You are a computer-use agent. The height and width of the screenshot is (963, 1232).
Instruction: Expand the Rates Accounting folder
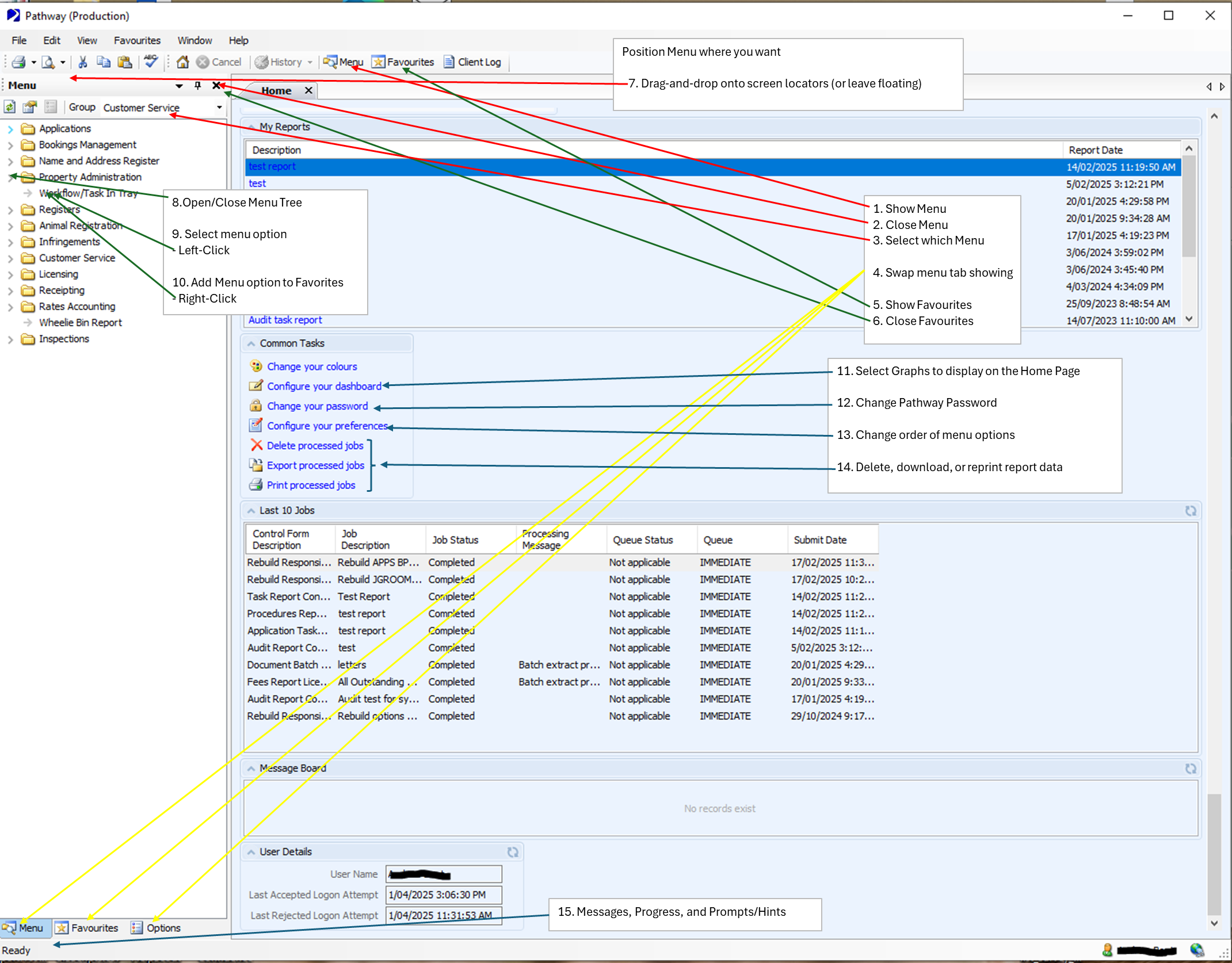[10, 307]
